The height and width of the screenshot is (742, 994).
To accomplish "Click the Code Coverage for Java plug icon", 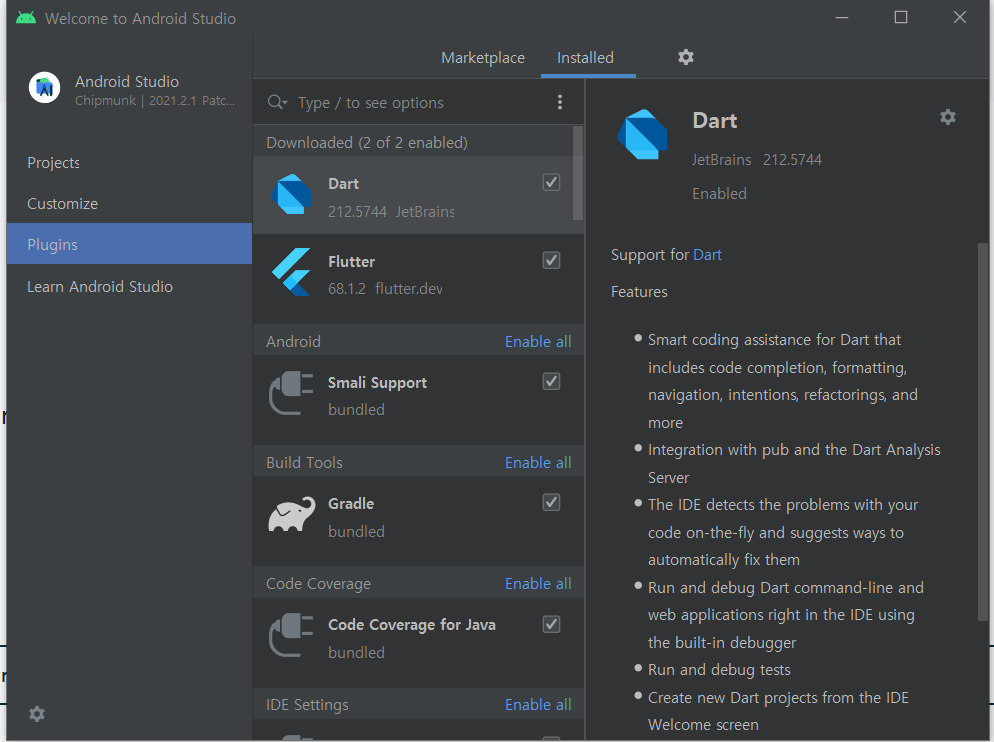I will tap(292, 635).
